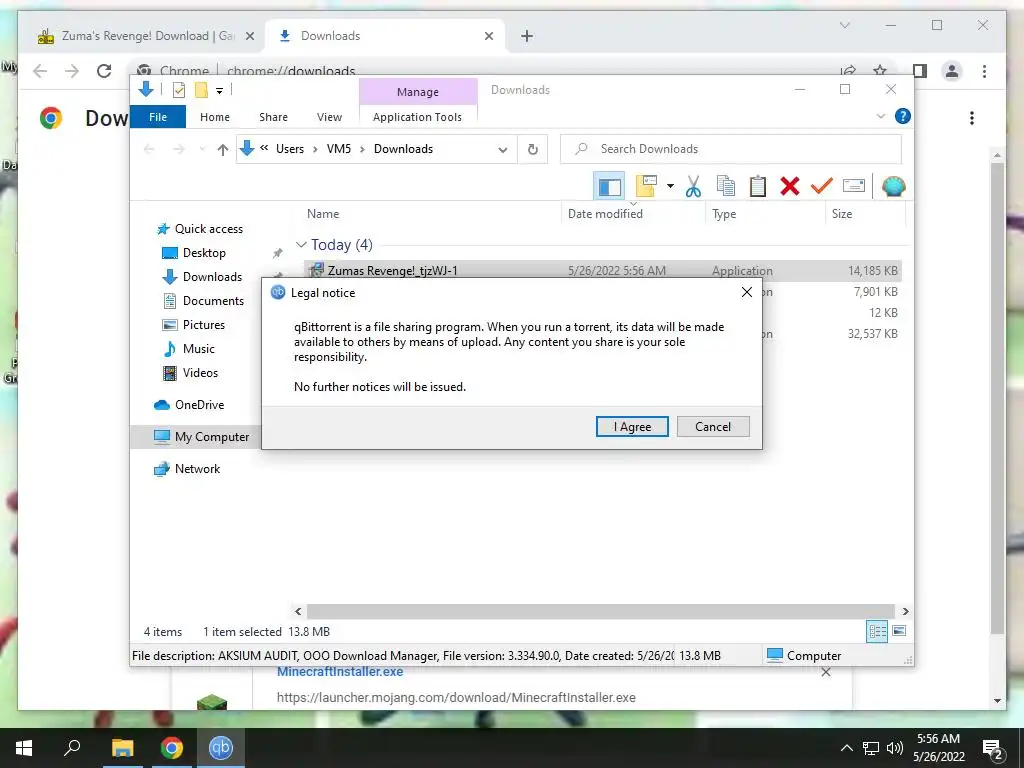Click Explorer forward navigation arrow
Screen dimensions: 1024x768
(178, 150)
